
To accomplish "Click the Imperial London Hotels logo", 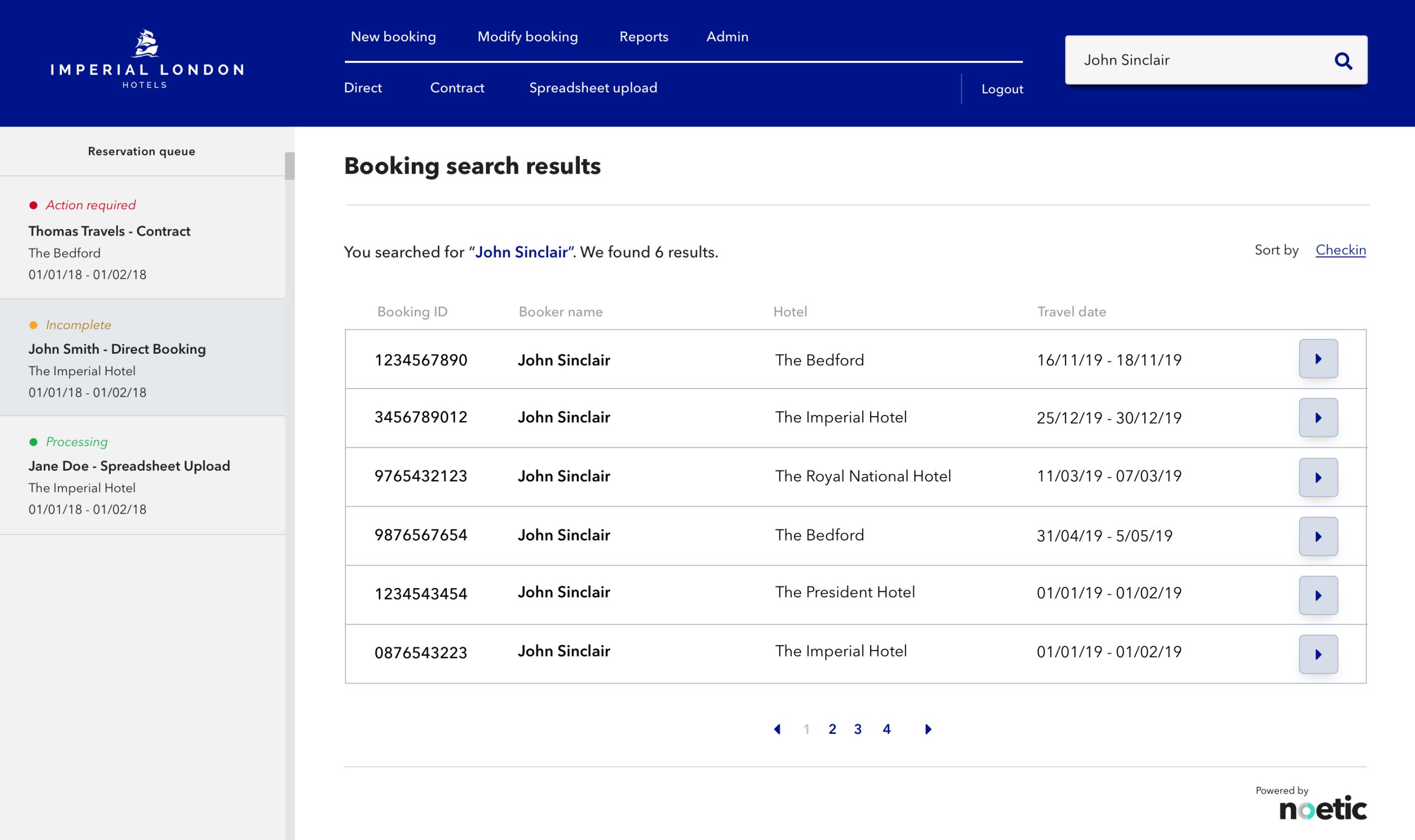I will pyautogui.click(x=146, y=60).
